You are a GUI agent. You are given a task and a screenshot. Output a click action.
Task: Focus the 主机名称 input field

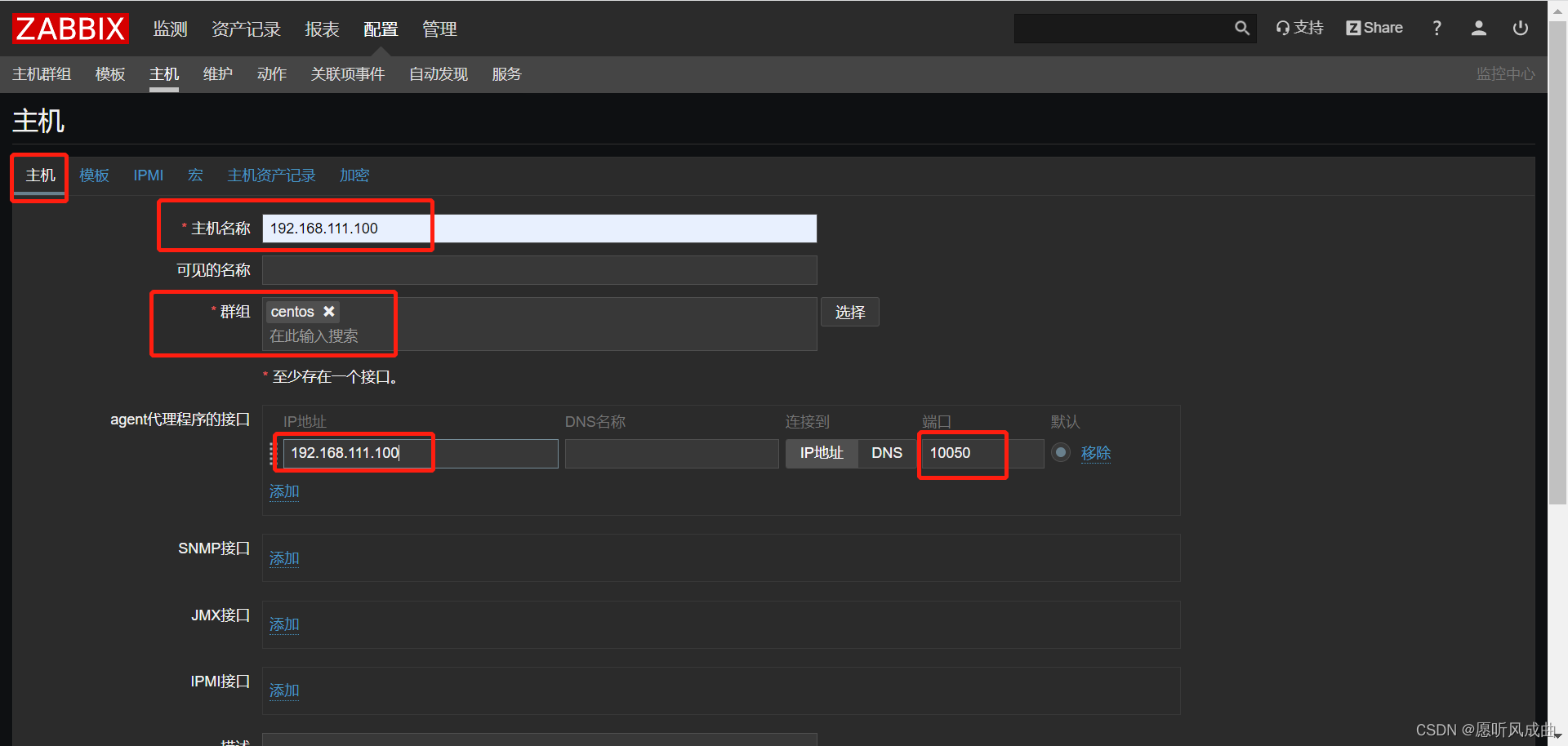pos(539,229)
